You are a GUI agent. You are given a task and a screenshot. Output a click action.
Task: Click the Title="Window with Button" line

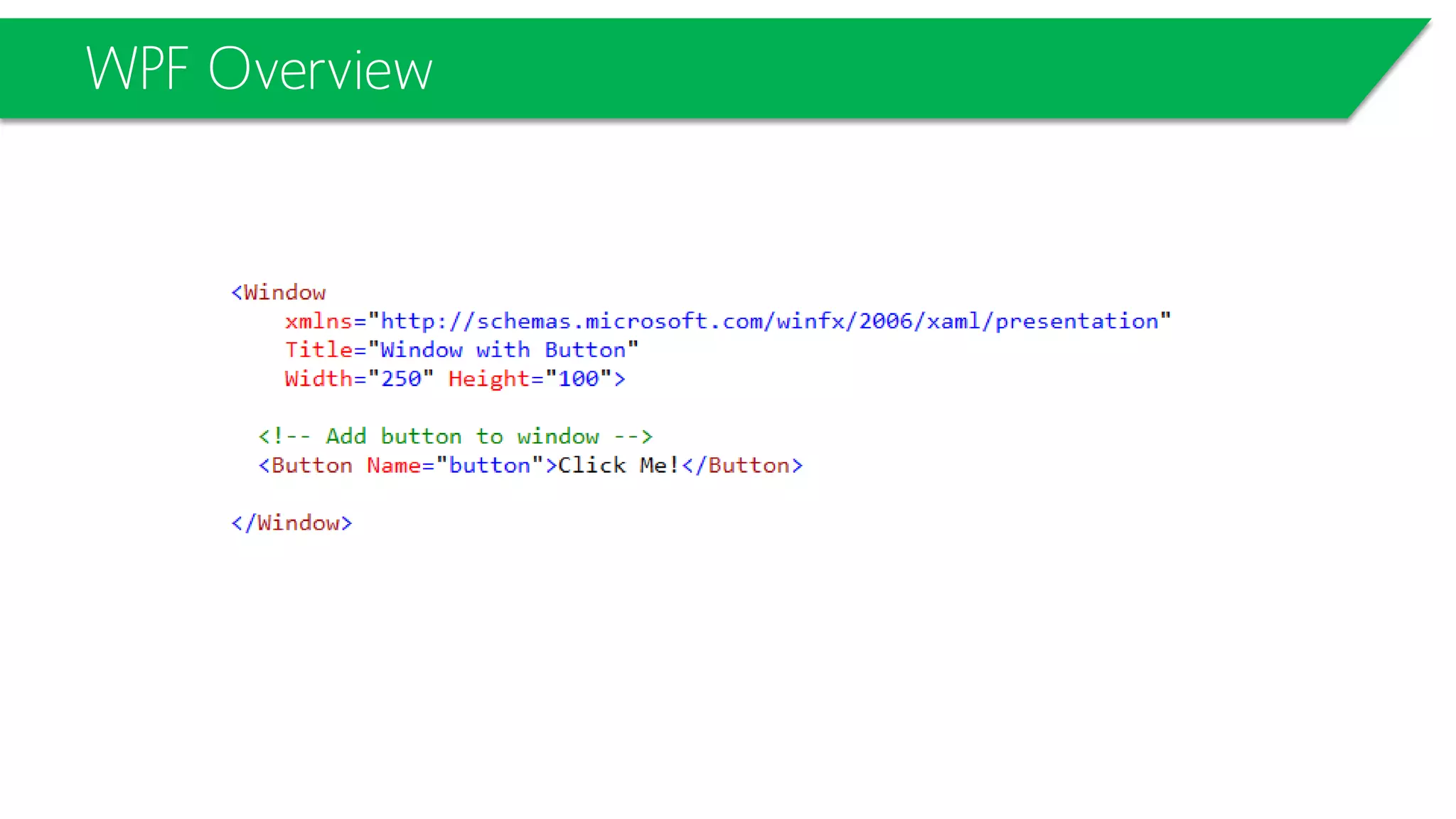[461, 350]
